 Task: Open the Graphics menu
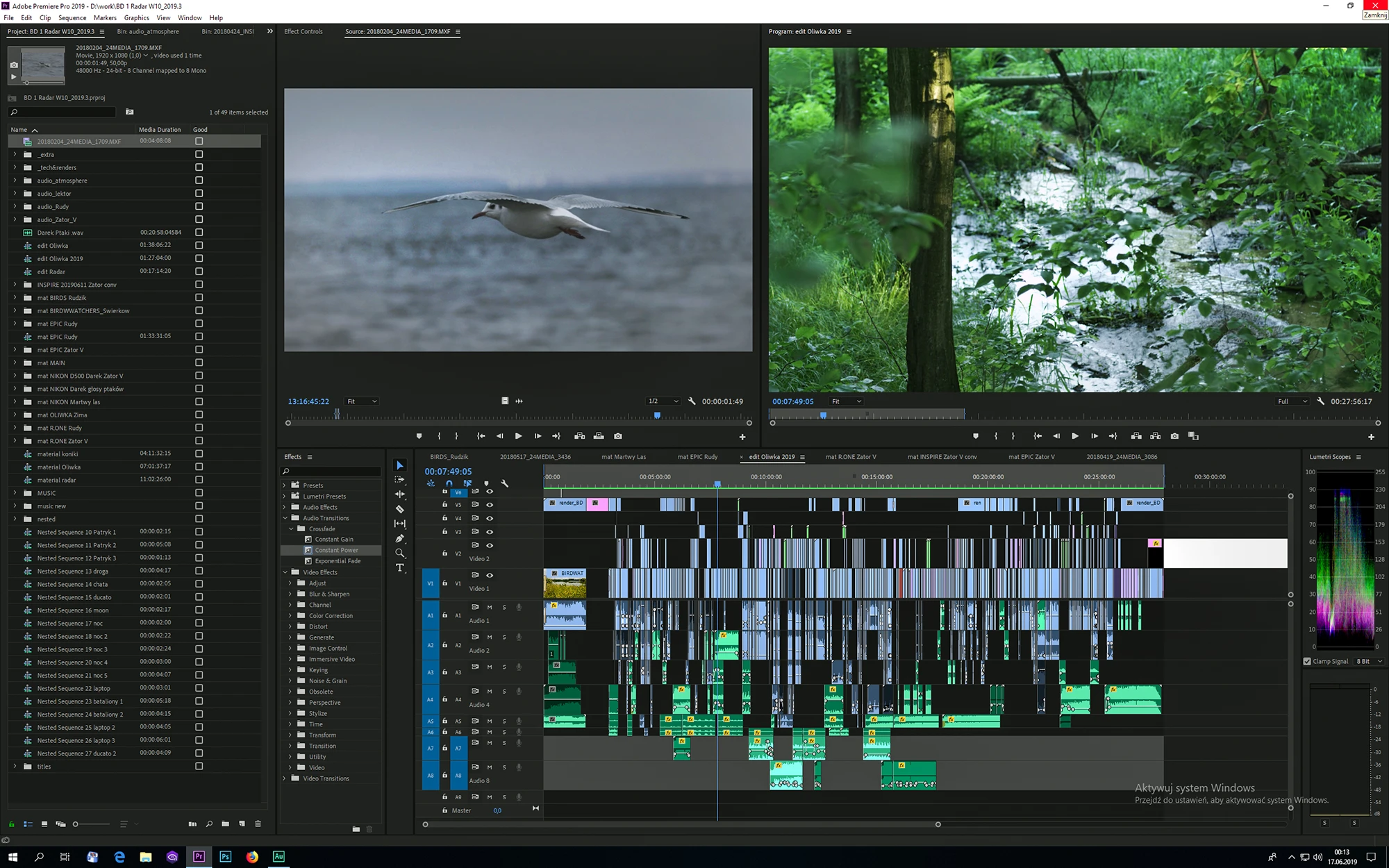(137, 18)
